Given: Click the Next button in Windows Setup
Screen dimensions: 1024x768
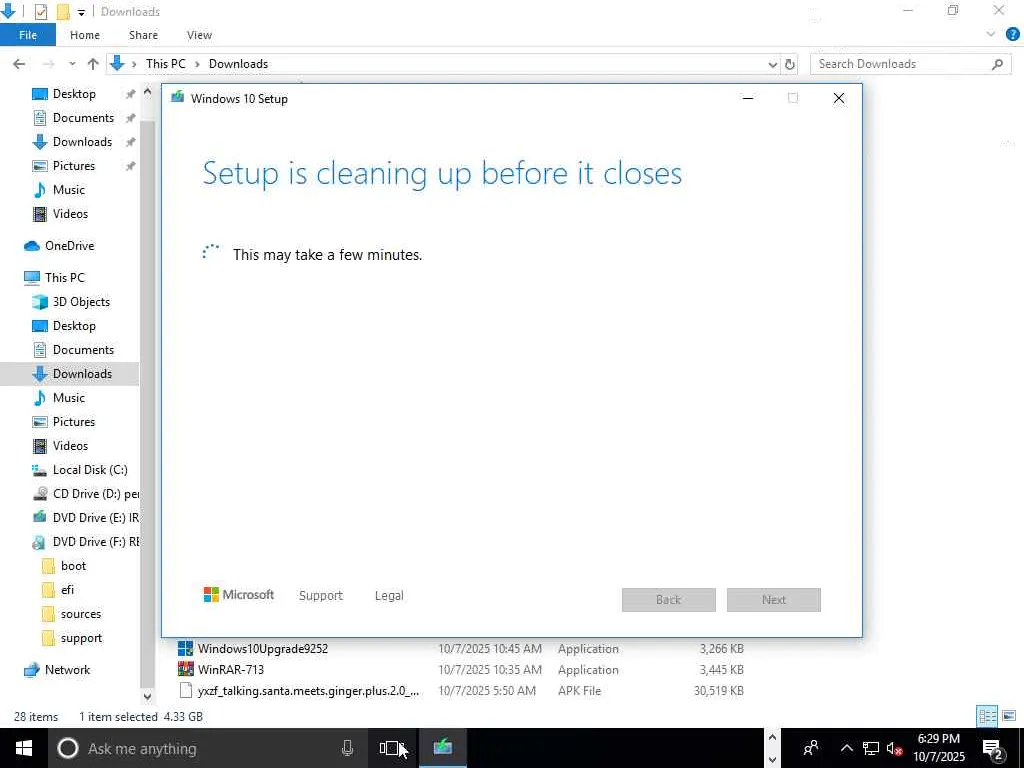Looking at the screenshot, I should (774, 600).
